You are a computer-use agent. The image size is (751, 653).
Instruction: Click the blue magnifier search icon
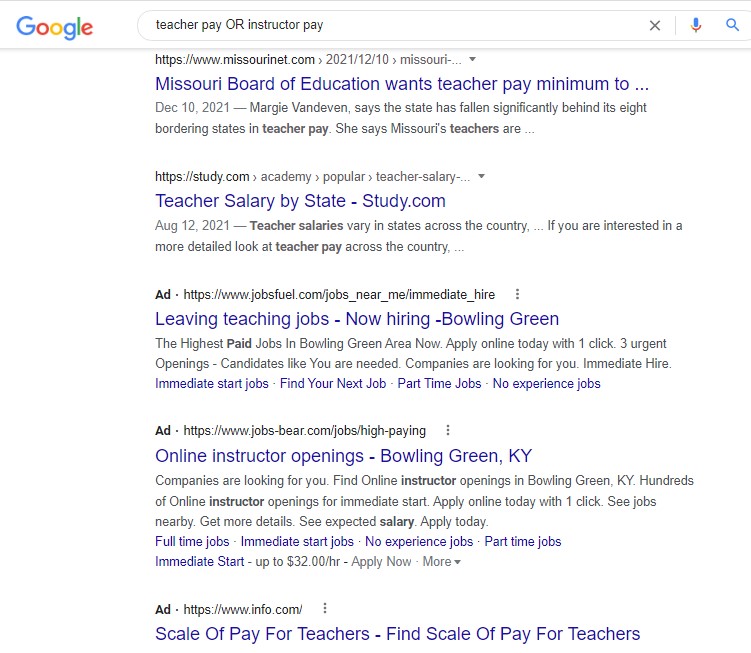pos(732,25)
